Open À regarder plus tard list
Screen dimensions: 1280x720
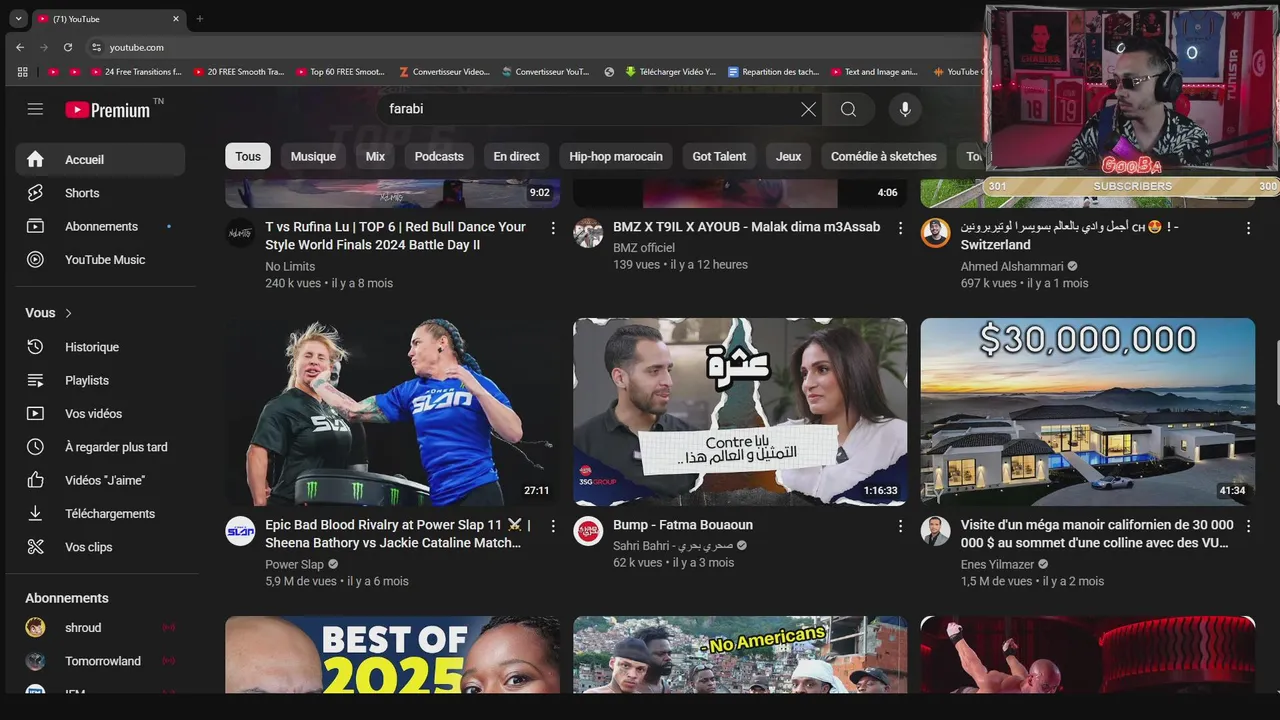tap(100, 447)
